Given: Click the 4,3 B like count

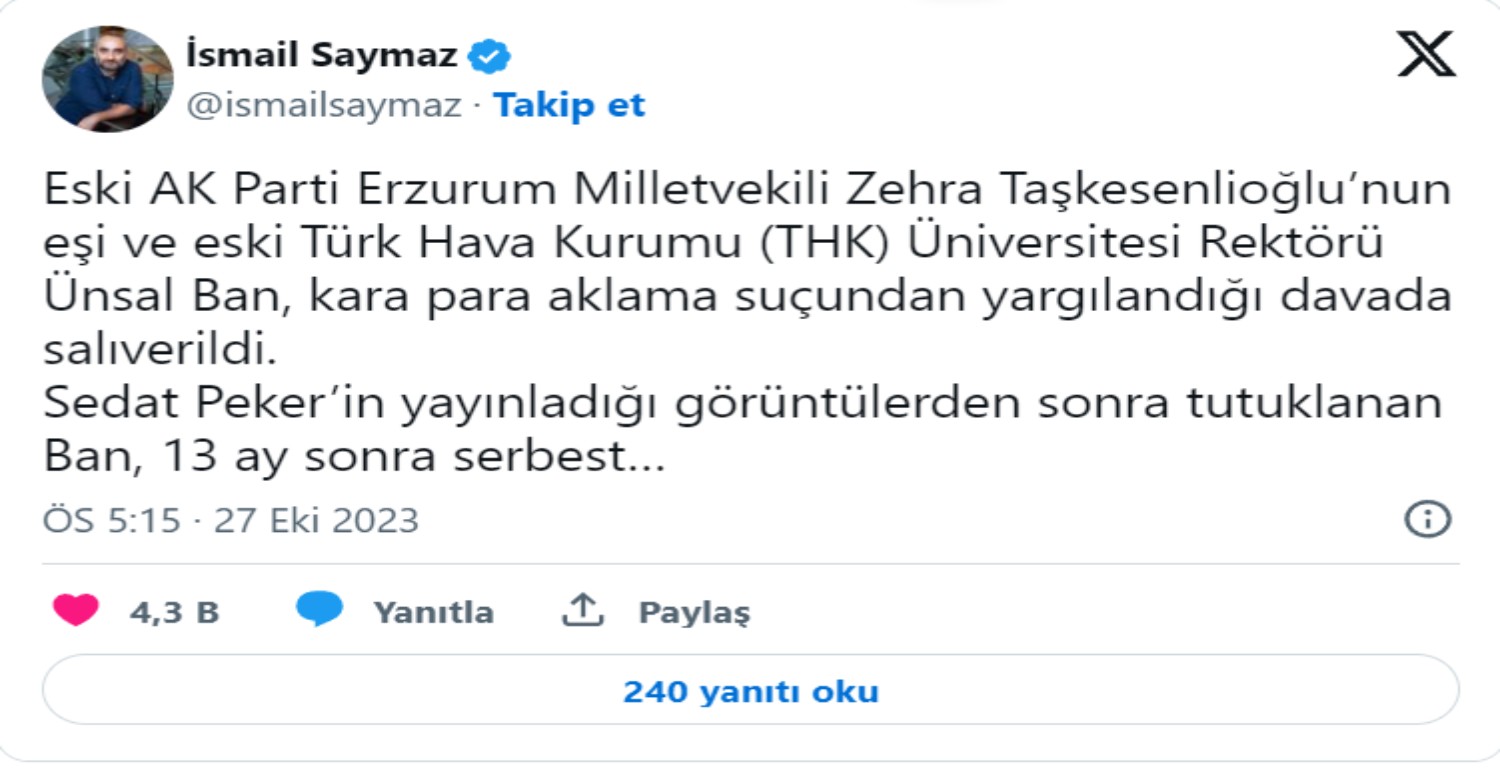Looking at the screenshot, I should [175, 611].
